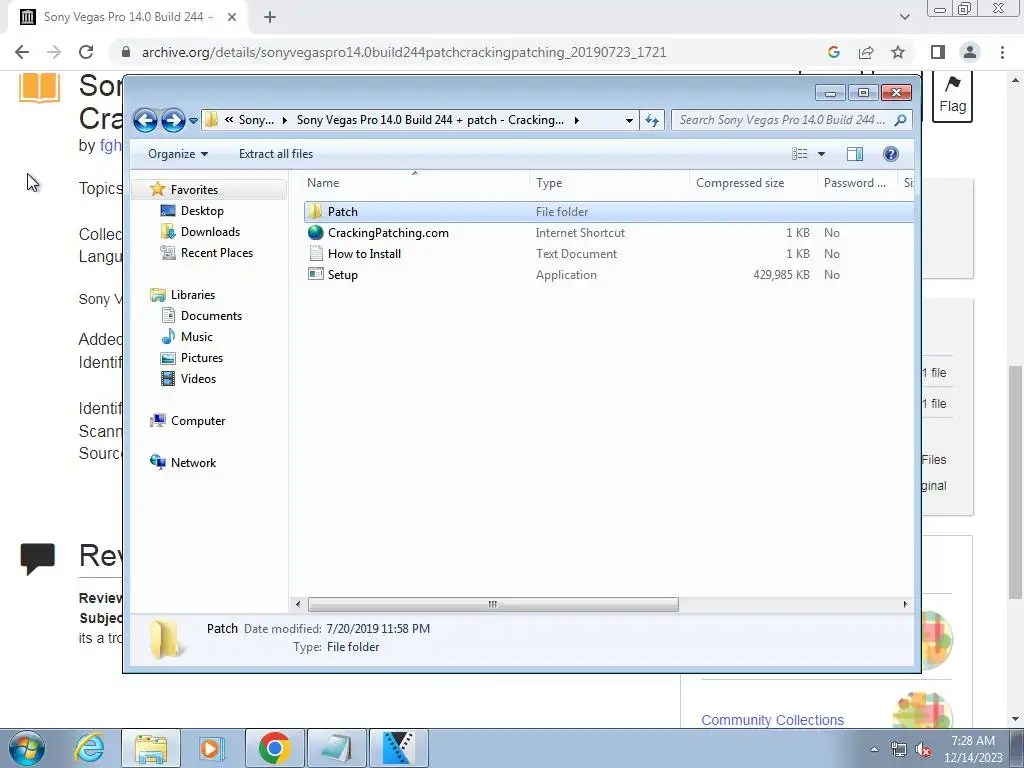Screen dimensions: 1024x768
Task: Open Pictures library
Action: (202, 357)
